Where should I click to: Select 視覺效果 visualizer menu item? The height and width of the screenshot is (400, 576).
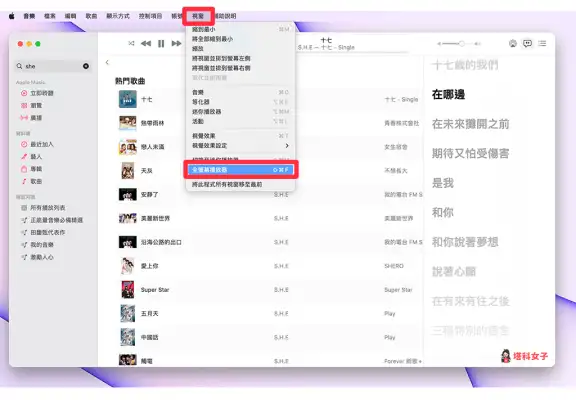(240, 136)
